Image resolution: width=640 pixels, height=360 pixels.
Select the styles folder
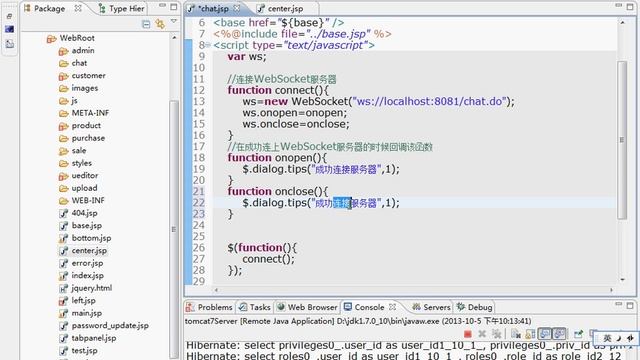[x=76, y=163]
